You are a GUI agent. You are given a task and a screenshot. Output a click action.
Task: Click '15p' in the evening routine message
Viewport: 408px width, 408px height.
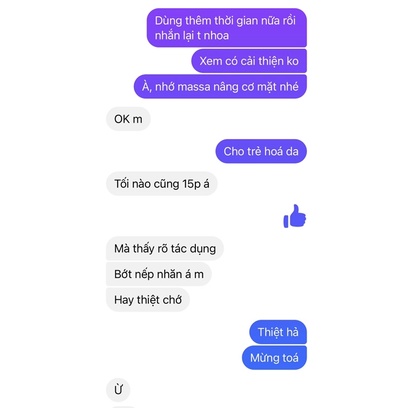click(x=191, y=184)
